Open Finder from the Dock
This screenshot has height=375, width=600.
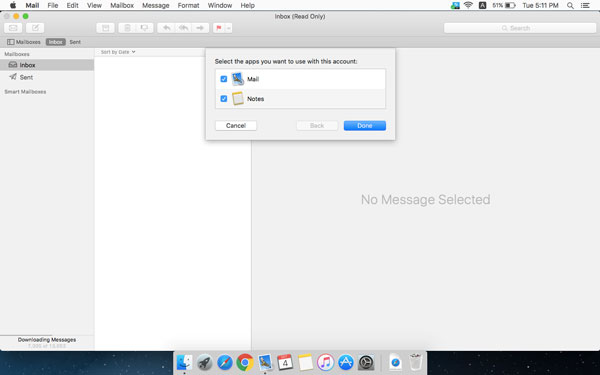pyautogui.click(x=184, y=362)
